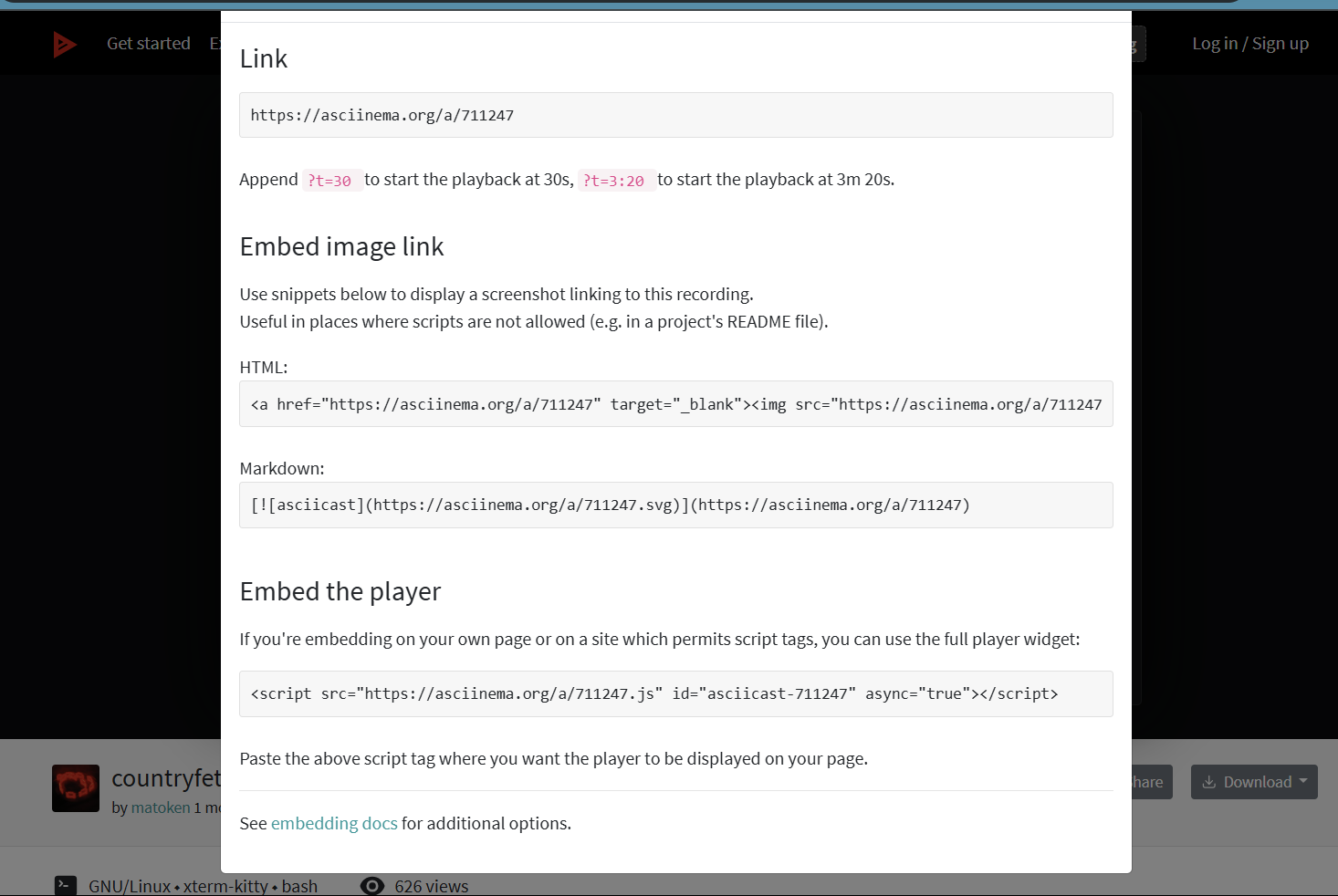1338x896 pixels.
Task: Click the 626 views counter text
Action: (x=431, y=886)
